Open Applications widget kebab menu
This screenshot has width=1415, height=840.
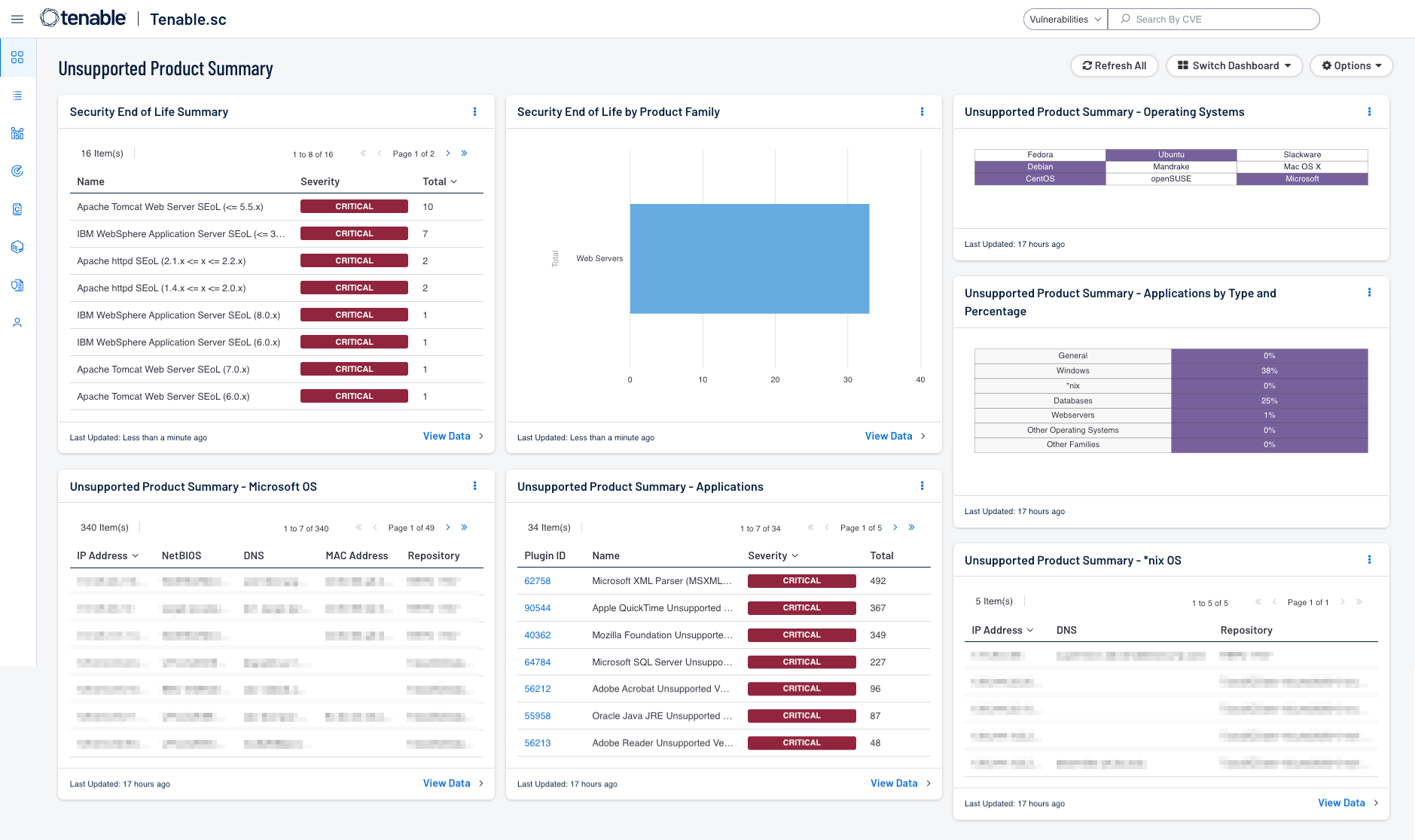pyautogui.click(x=922, y=486)
